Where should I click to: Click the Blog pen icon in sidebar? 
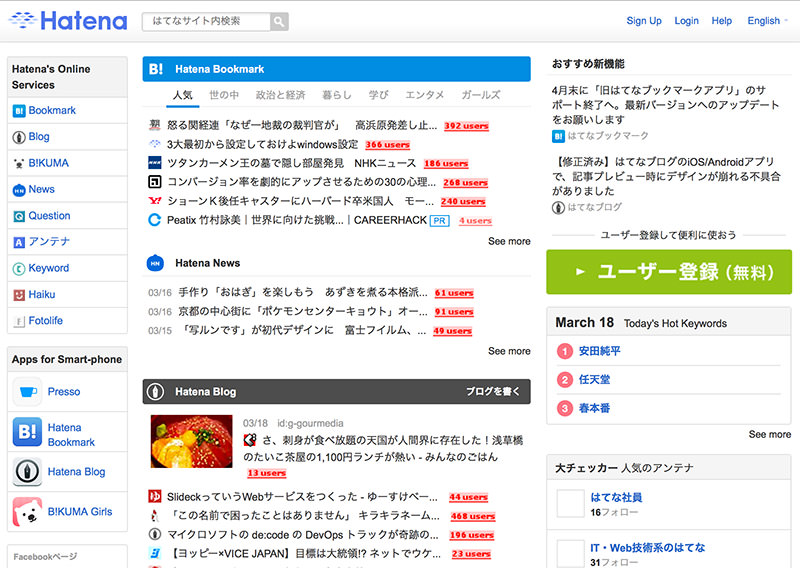(x=19, y=137)
